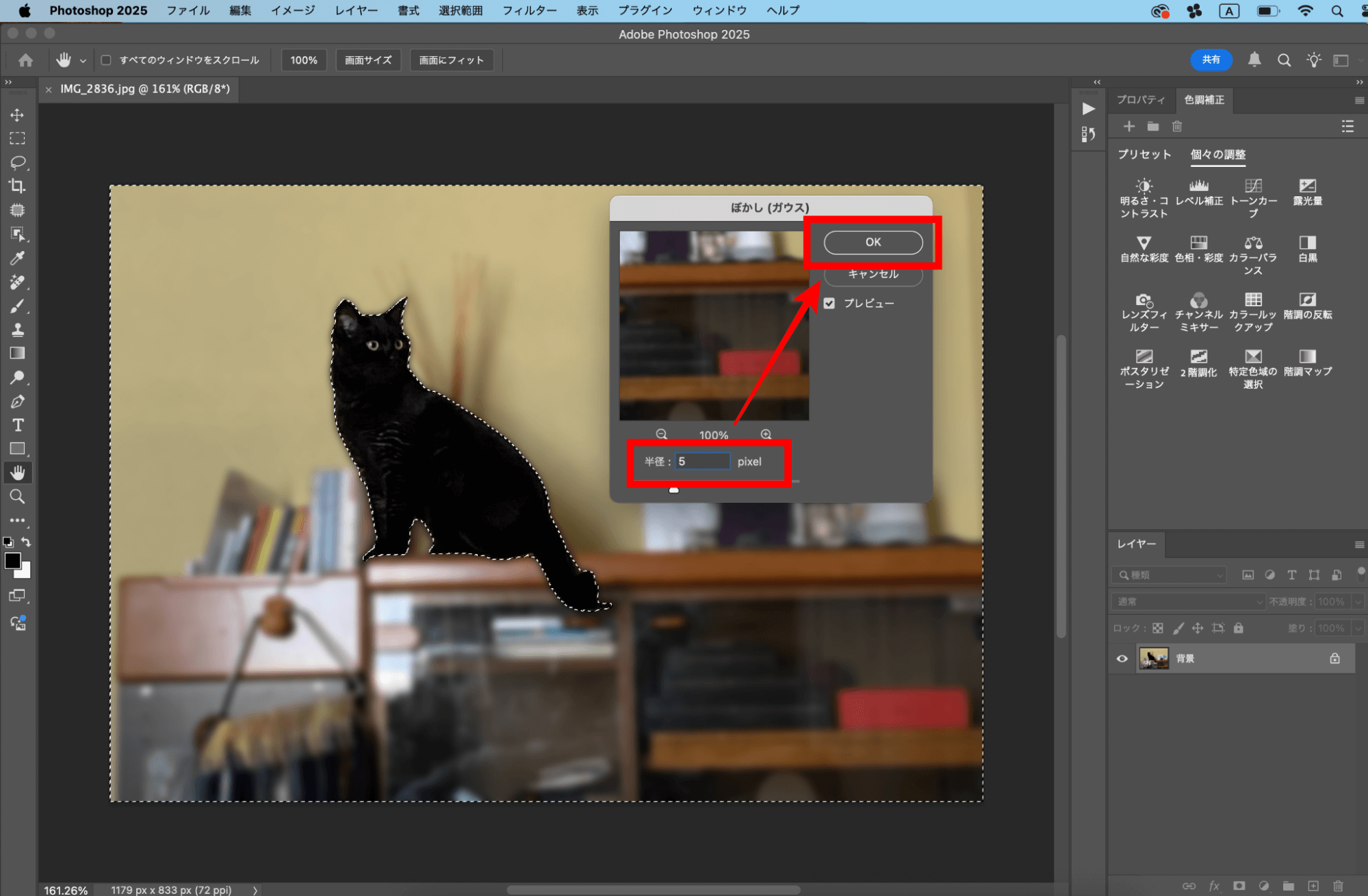The height and width of the screenshot is (896, 1368).
Task: Open the layer blend mode 通常 dropdown
Action: 1188,602
